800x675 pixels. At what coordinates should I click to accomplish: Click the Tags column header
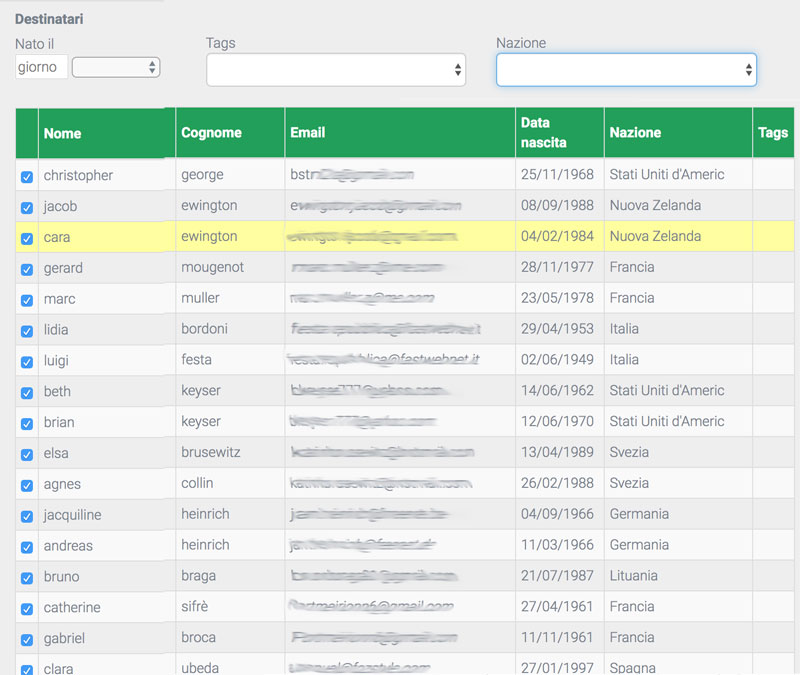[773, 133]
